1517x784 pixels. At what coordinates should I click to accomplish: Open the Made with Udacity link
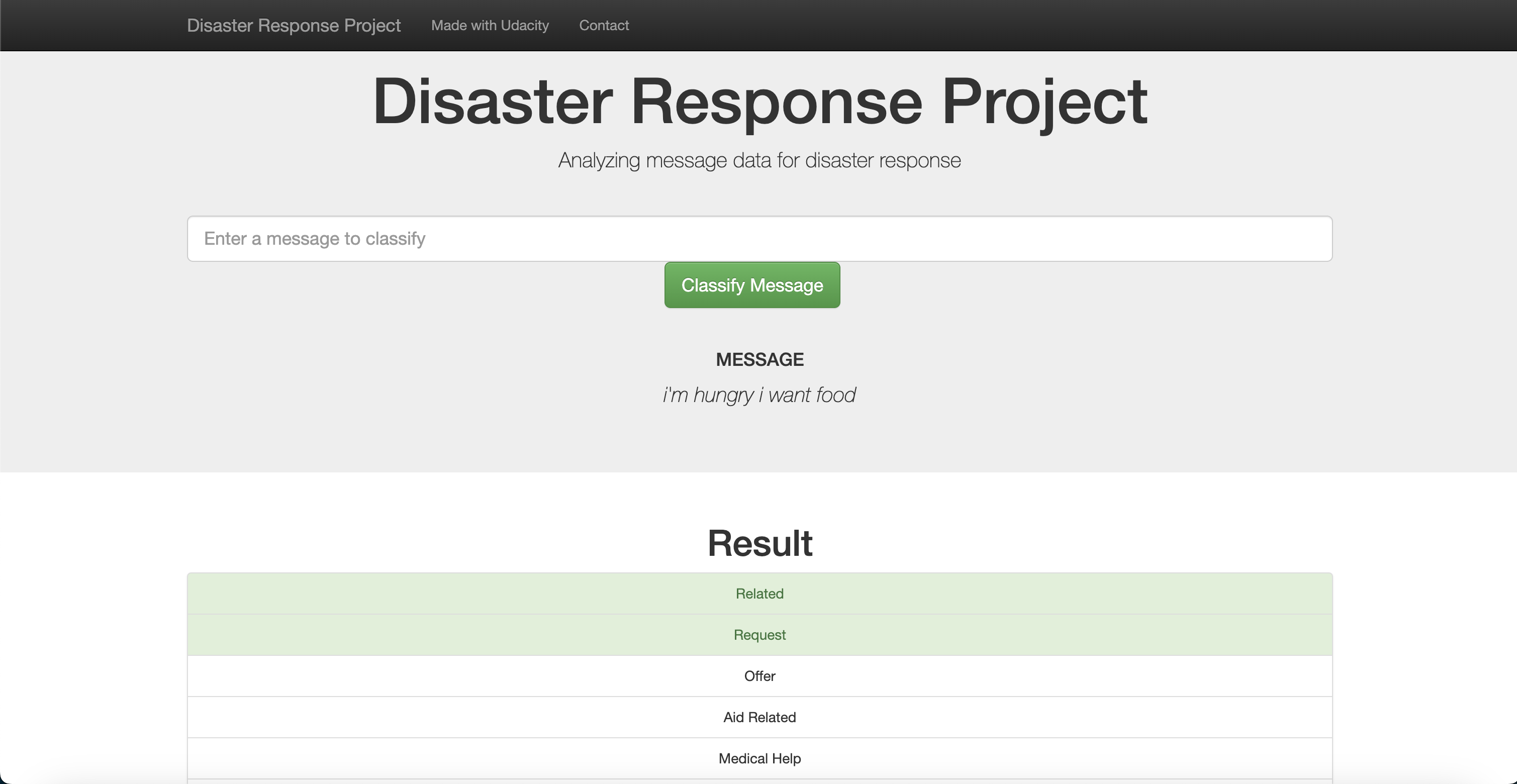click(490, 25)
